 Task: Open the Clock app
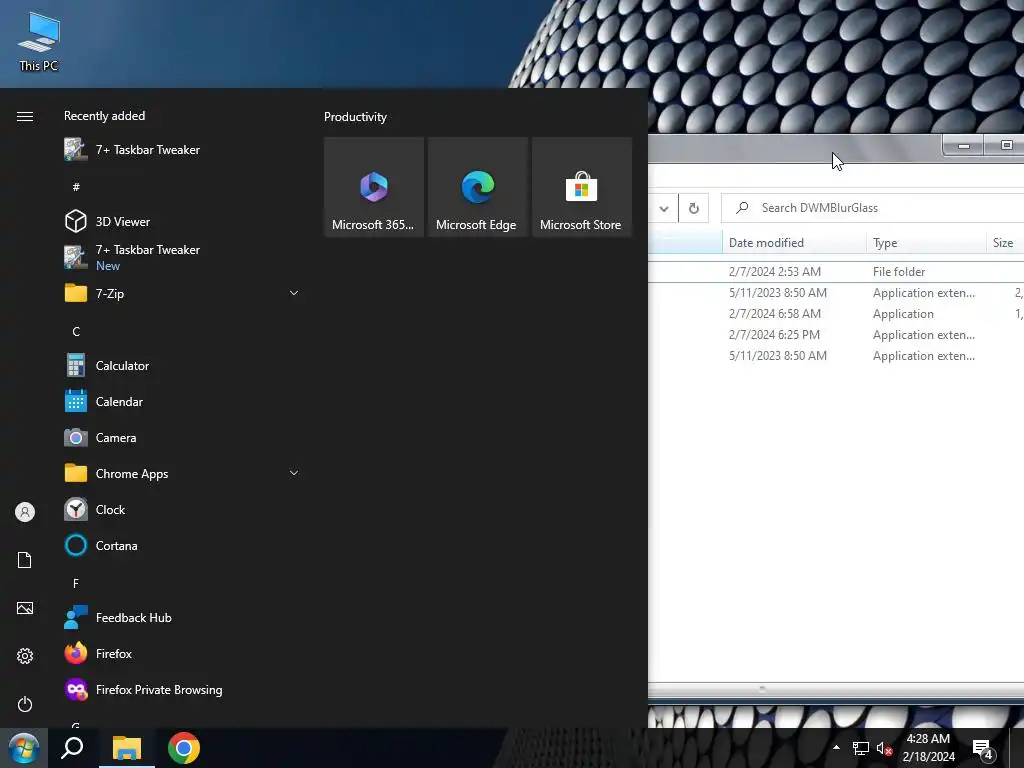click(183, 509)
